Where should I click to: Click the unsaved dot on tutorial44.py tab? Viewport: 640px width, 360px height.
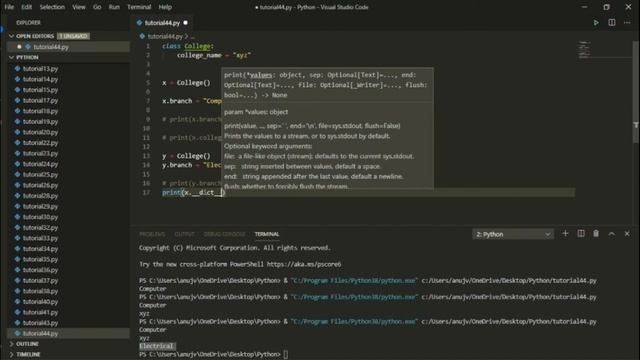[x=186, y=23]
